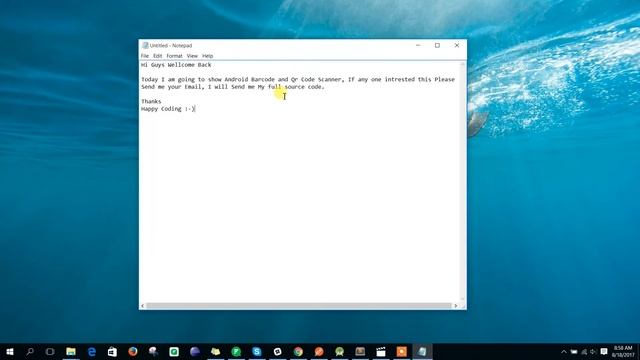
Task: Launch Microsoft Edge from the taskbar
Action: pyautogui.click(x=91, y=351)
